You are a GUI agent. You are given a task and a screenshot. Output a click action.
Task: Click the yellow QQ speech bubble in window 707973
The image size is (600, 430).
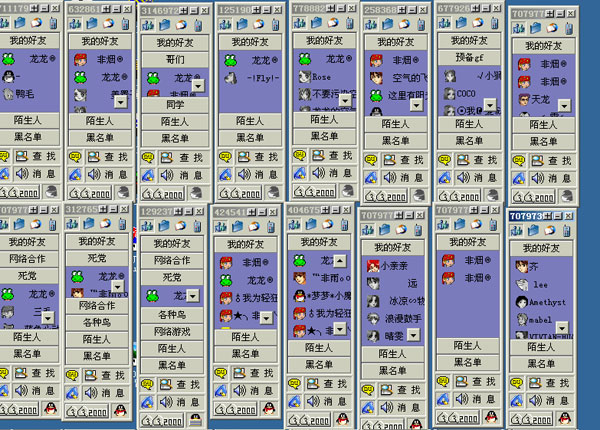click(516, 383)
